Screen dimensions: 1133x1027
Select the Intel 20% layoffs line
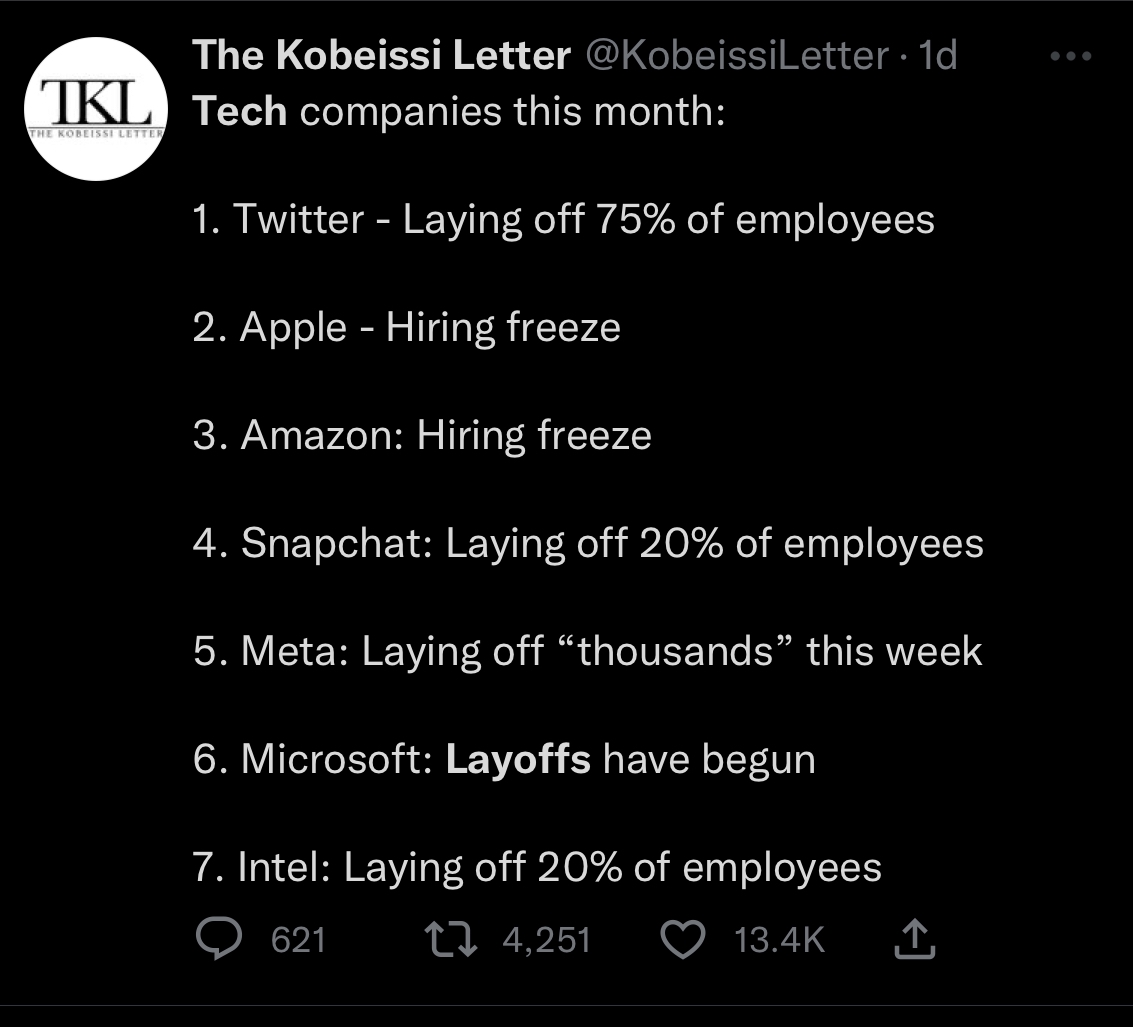(x=537, y=867)
